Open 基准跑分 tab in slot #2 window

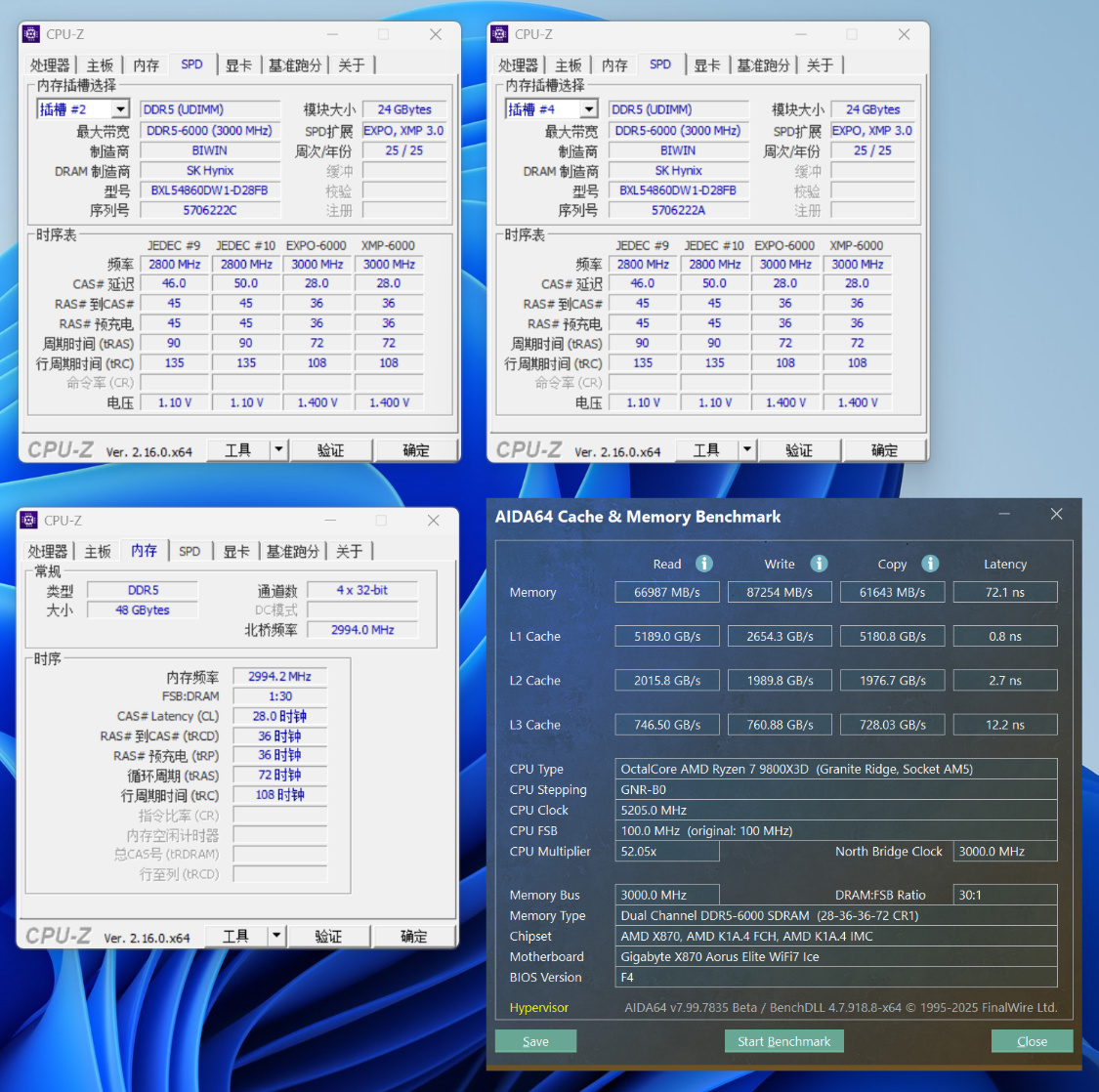(295, 65)
